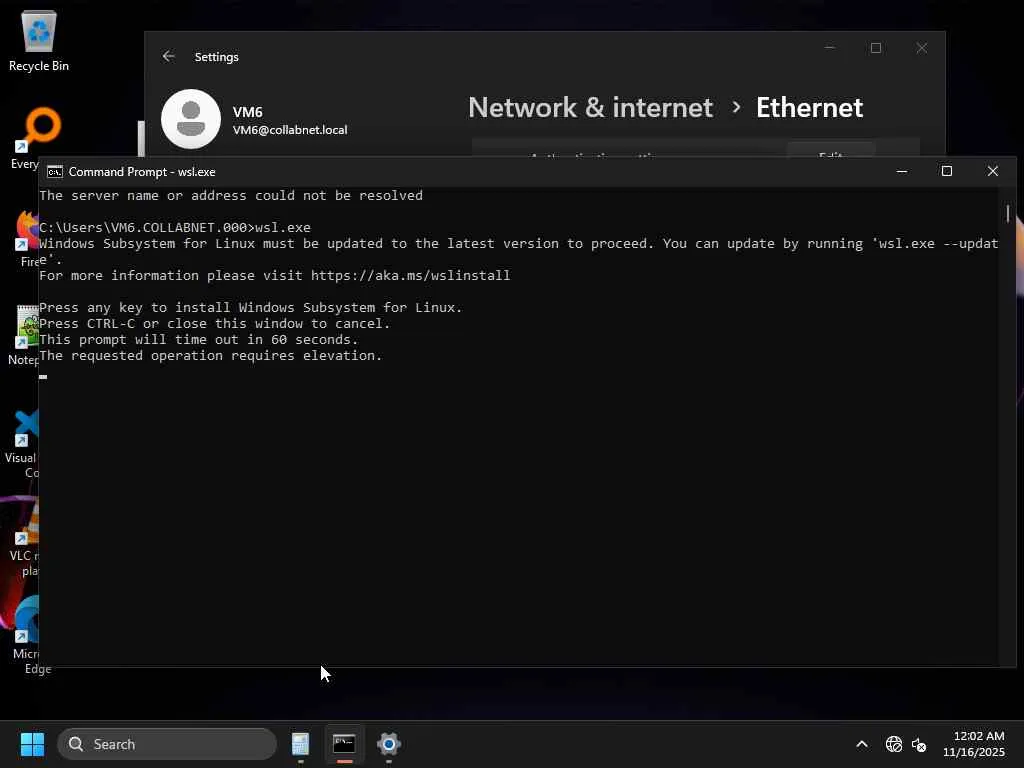Screen dimensions: 1024x768
Task: Click the Ethernet breadcrumb heading
Action: coord(809,107)
